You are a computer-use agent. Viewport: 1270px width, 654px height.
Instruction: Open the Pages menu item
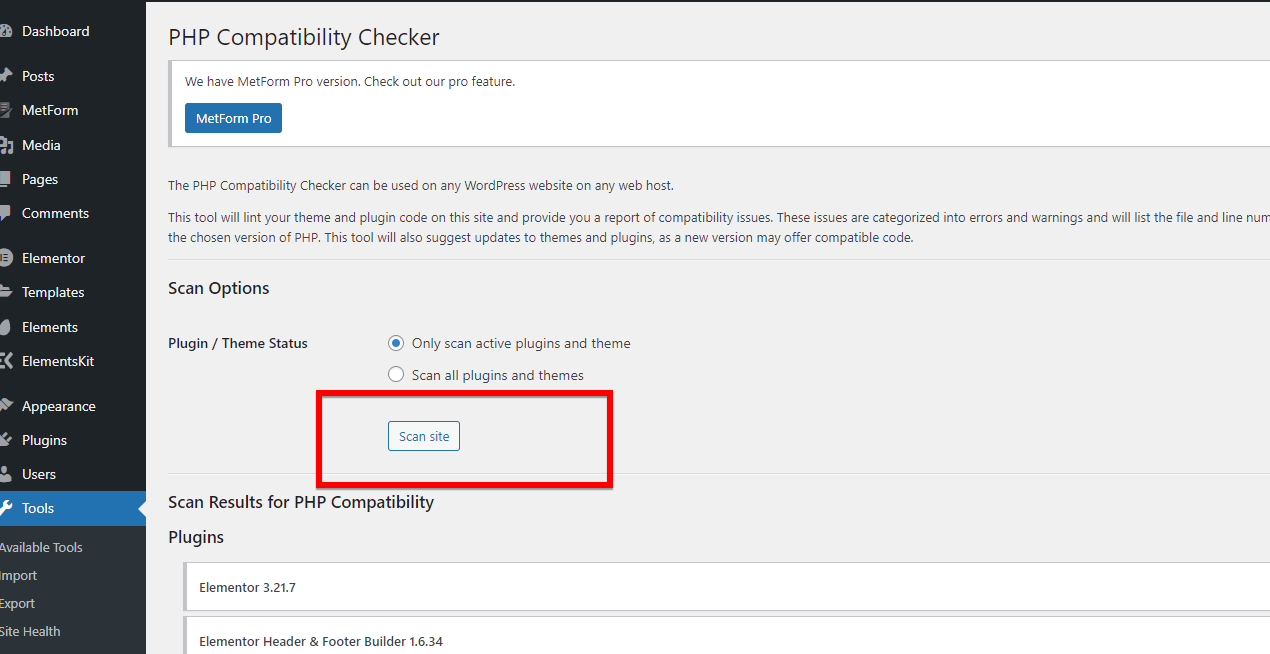(x=40, y=179)
